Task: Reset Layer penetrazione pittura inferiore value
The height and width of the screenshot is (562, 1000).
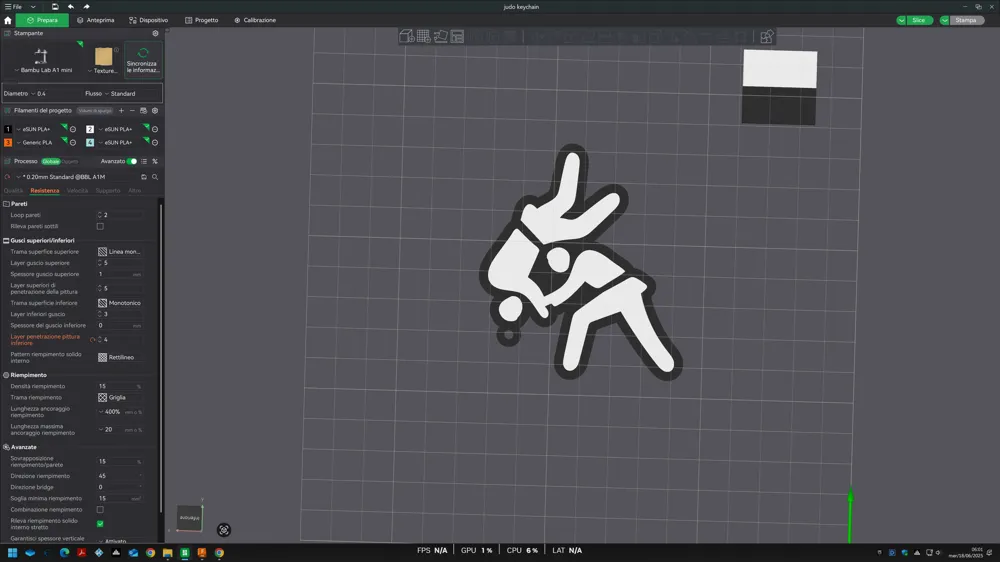Action: click(x=92, y=340)
